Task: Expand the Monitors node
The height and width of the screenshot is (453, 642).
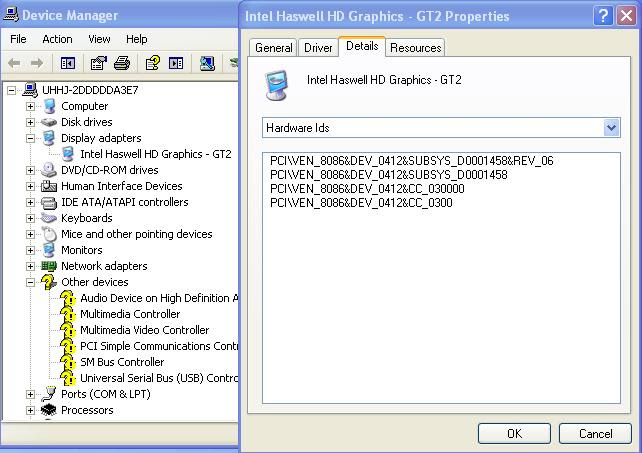Action: [x=30, y=250]
